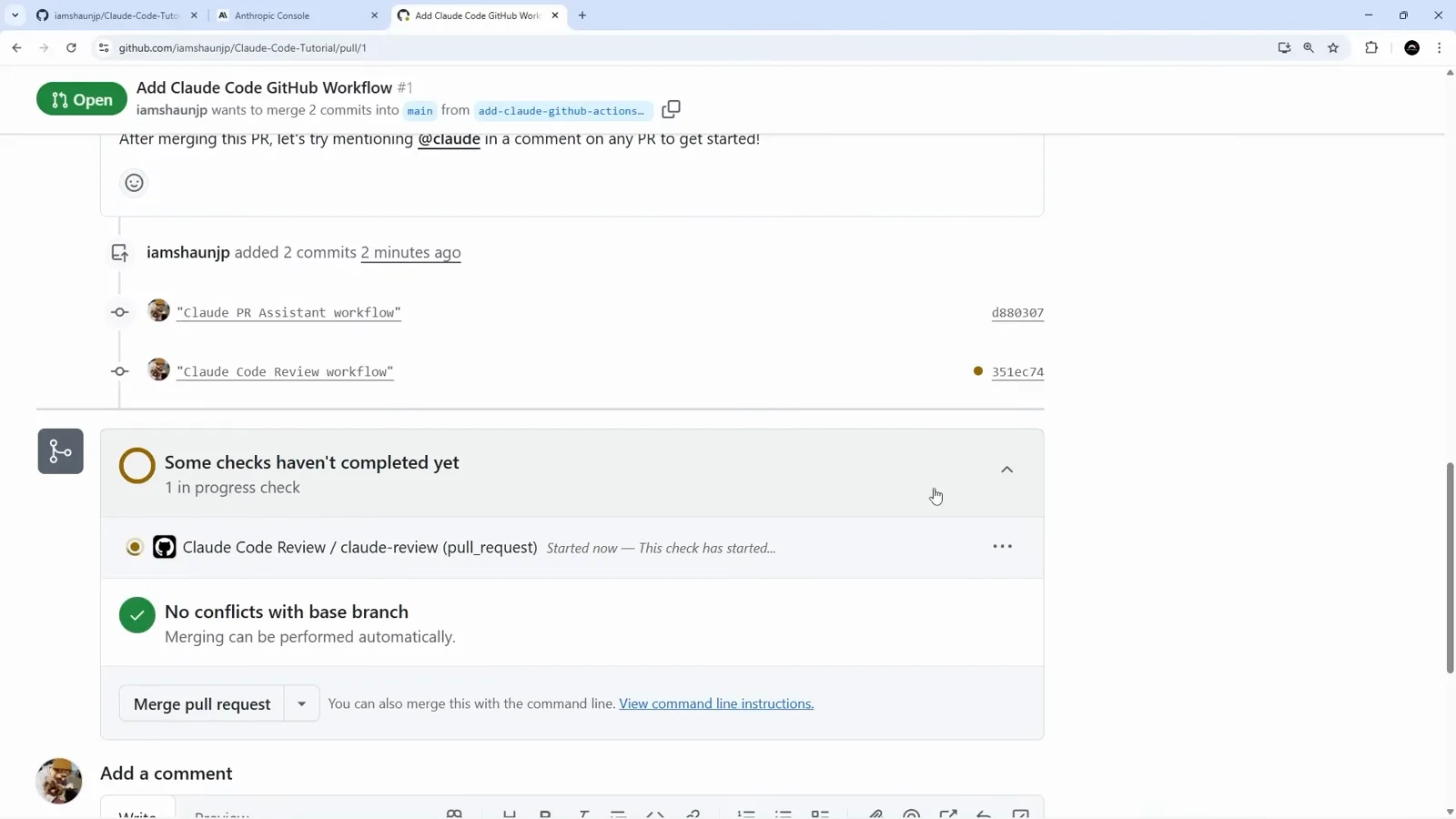
Task: Click the main base branch label
Action: pos(420,111)
